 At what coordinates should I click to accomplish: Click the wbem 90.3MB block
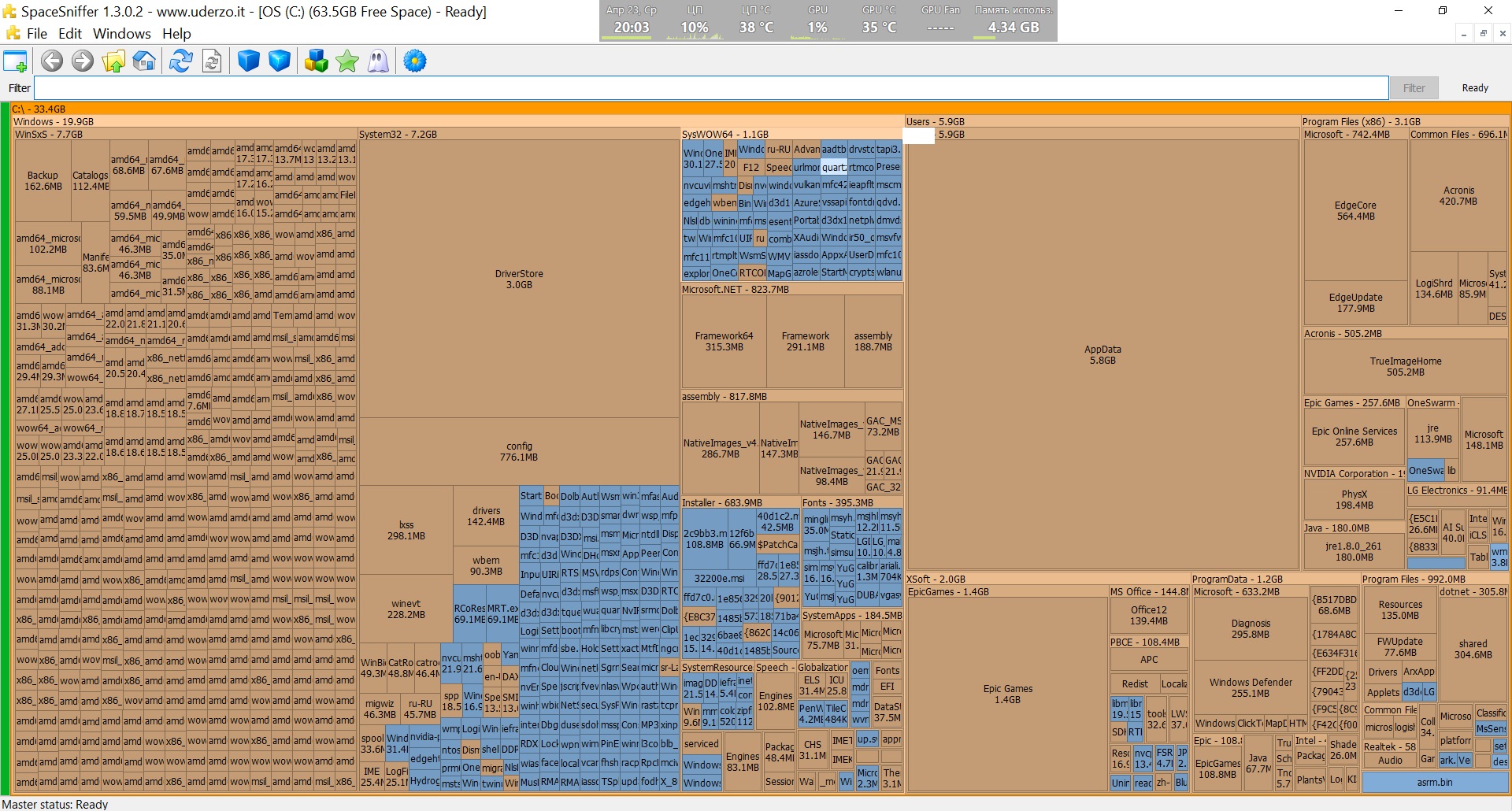(x=486, y=565)
